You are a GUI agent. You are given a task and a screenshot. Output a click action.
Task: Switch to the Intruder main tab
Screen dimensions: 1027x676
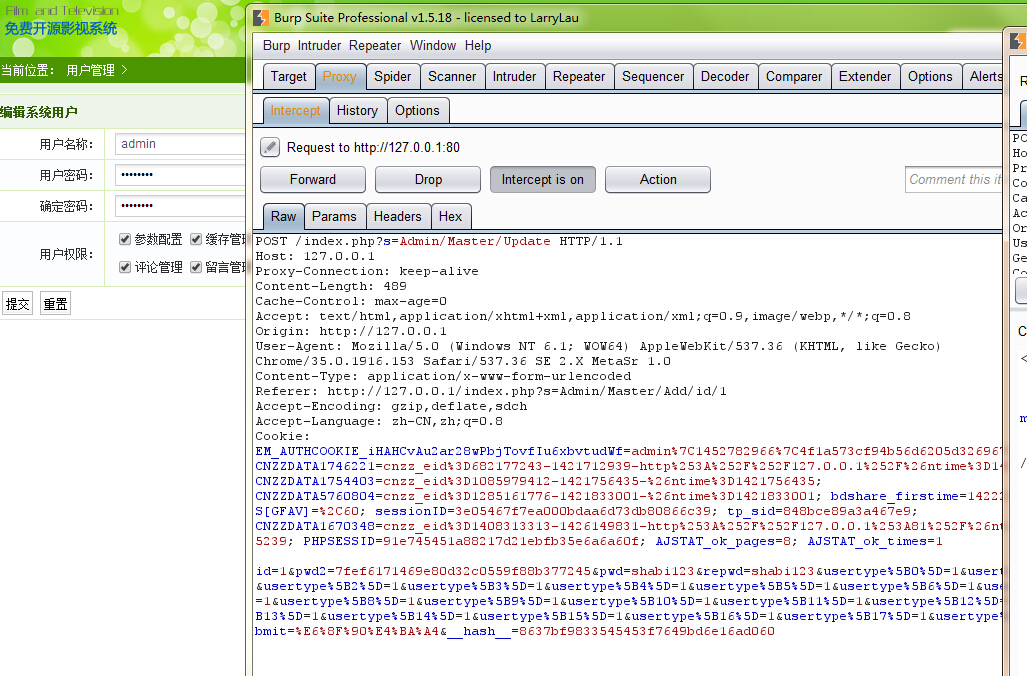(514, 77)
